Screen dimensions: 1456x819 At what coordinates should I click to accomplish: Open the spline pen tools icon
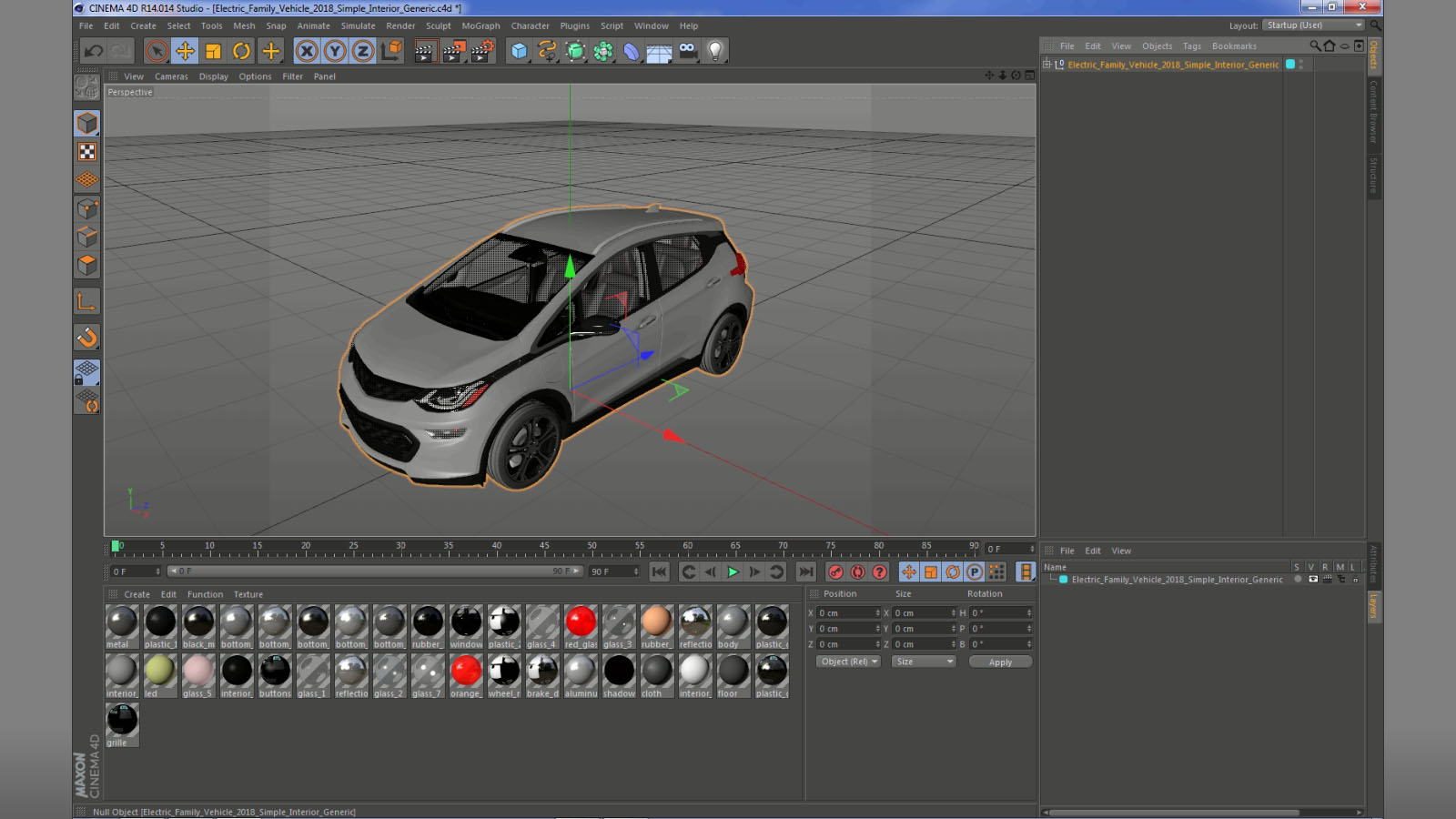547,51
